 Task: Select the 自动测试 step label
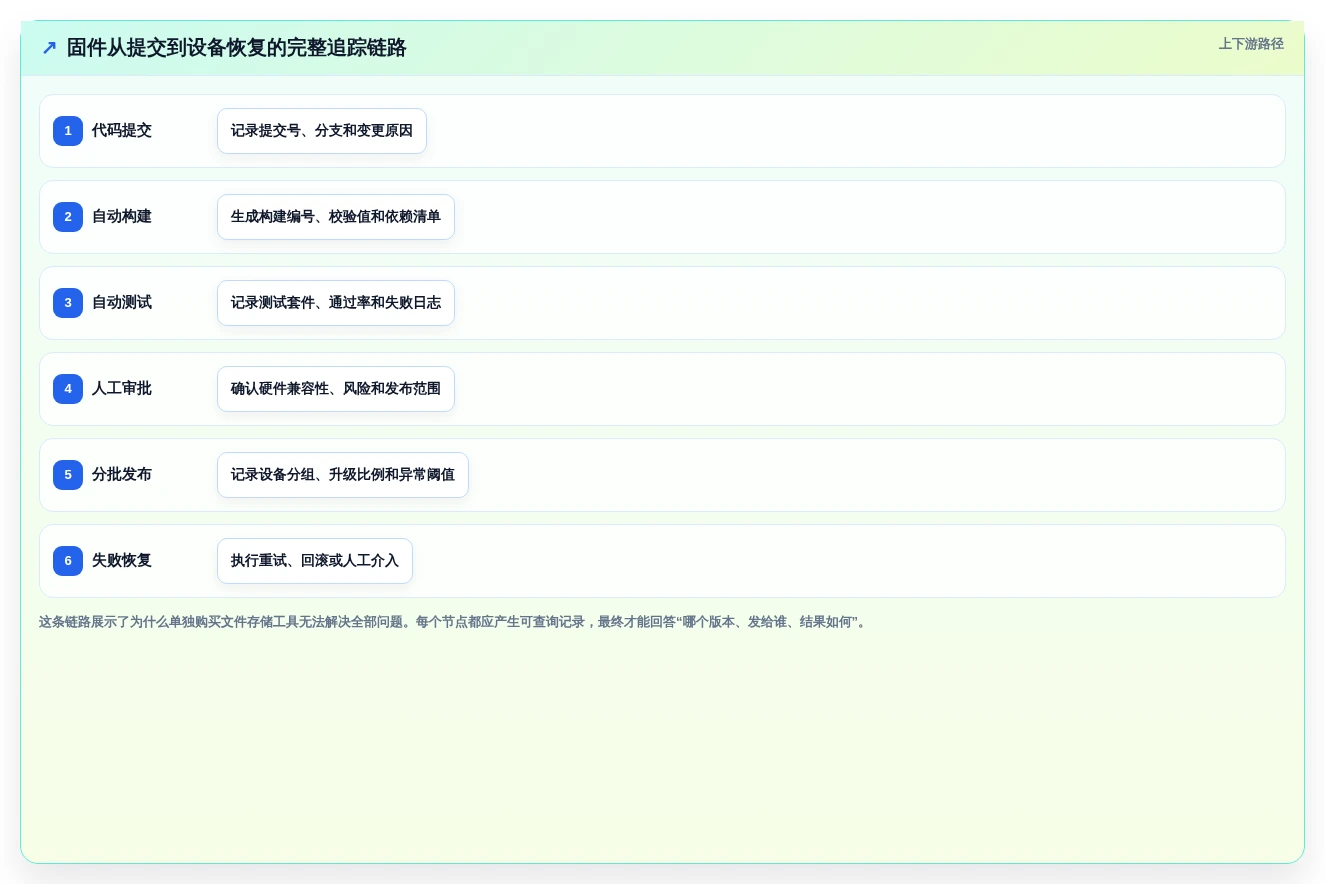point(122,303)
